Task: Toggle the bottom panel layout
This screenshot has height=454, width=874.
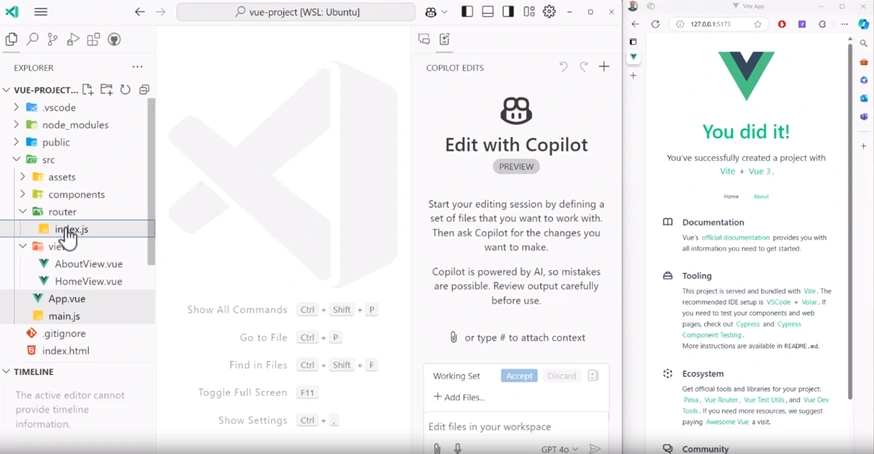Action: 488,12
